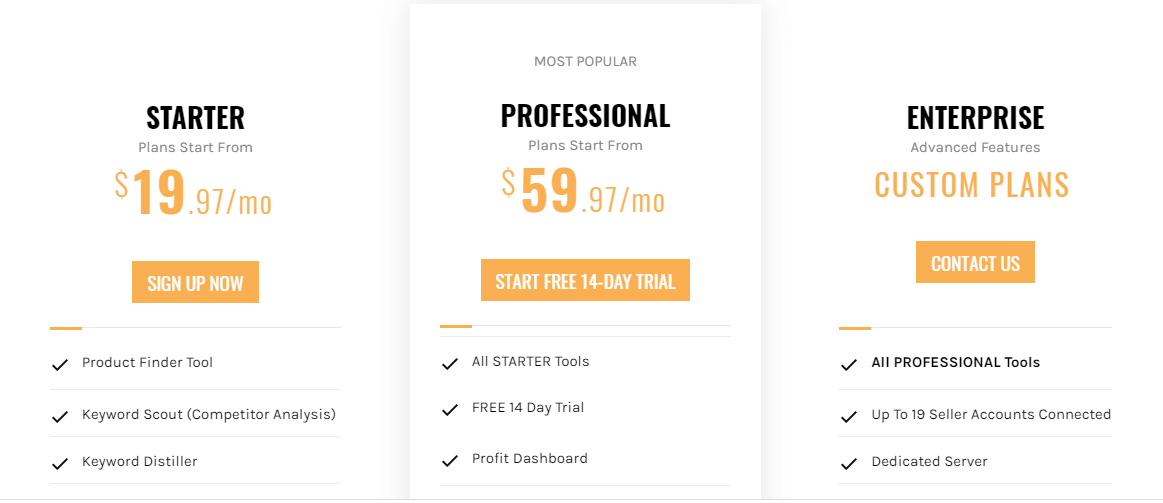The height and width of the screenshot is (503, 1163).
Task: Click checkmark beside FREE 14 Day Trial
Action: coord(449,410)
